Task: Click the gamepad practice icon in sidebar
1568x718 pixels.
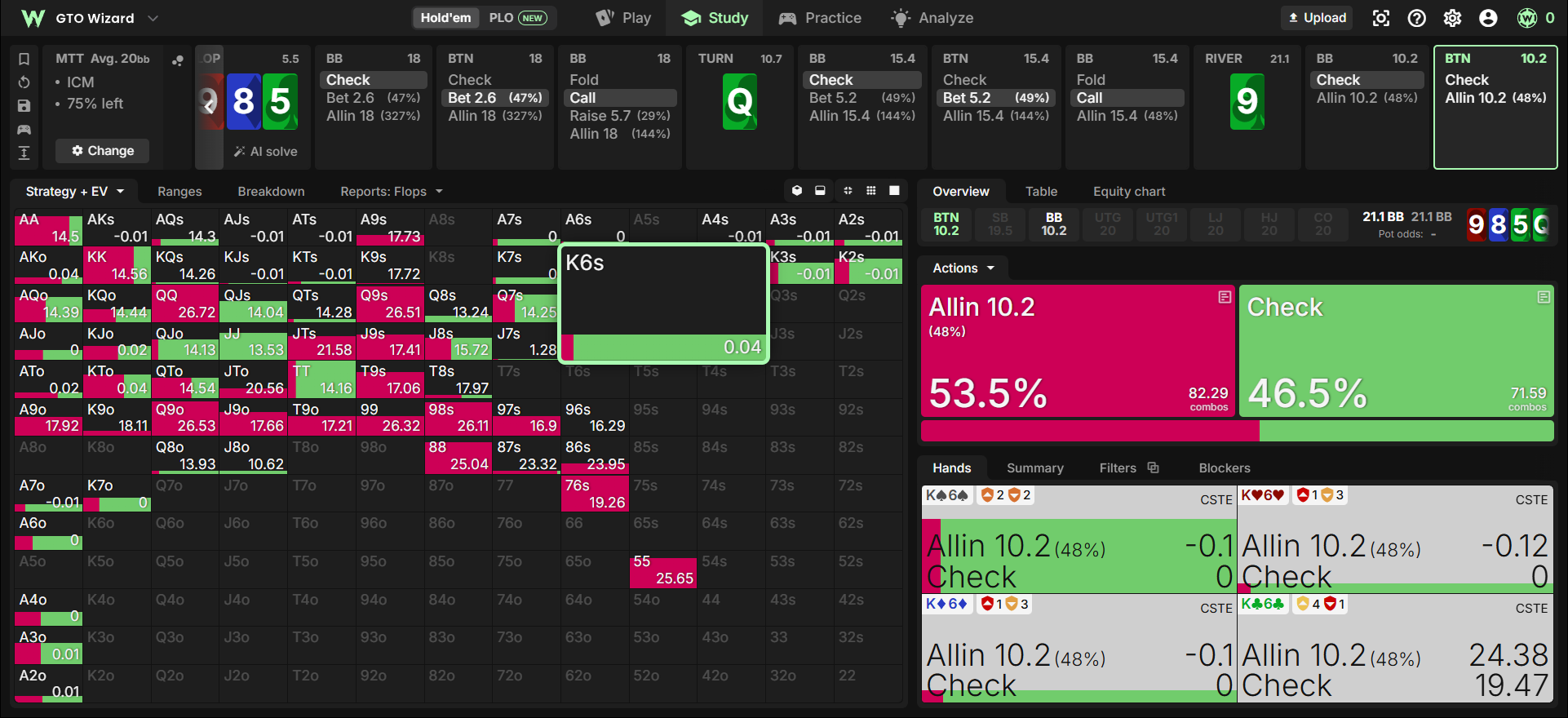Action: coord(24,130)
